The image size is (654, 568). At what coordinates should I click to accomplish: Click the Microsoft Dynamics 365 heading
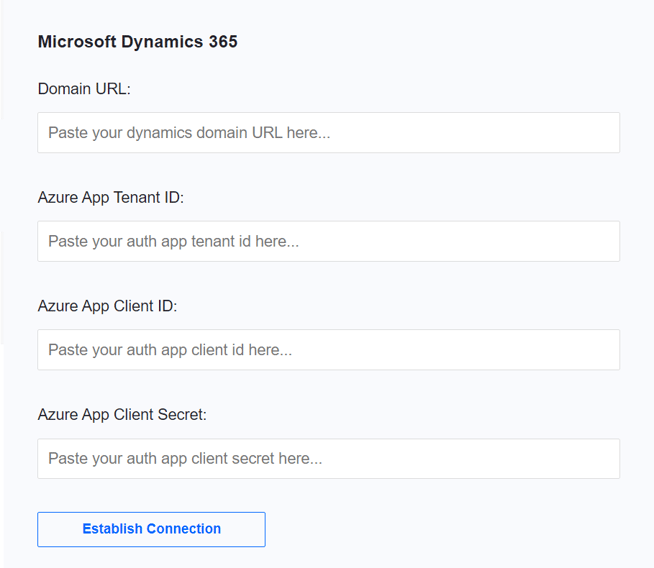point(137,42)
